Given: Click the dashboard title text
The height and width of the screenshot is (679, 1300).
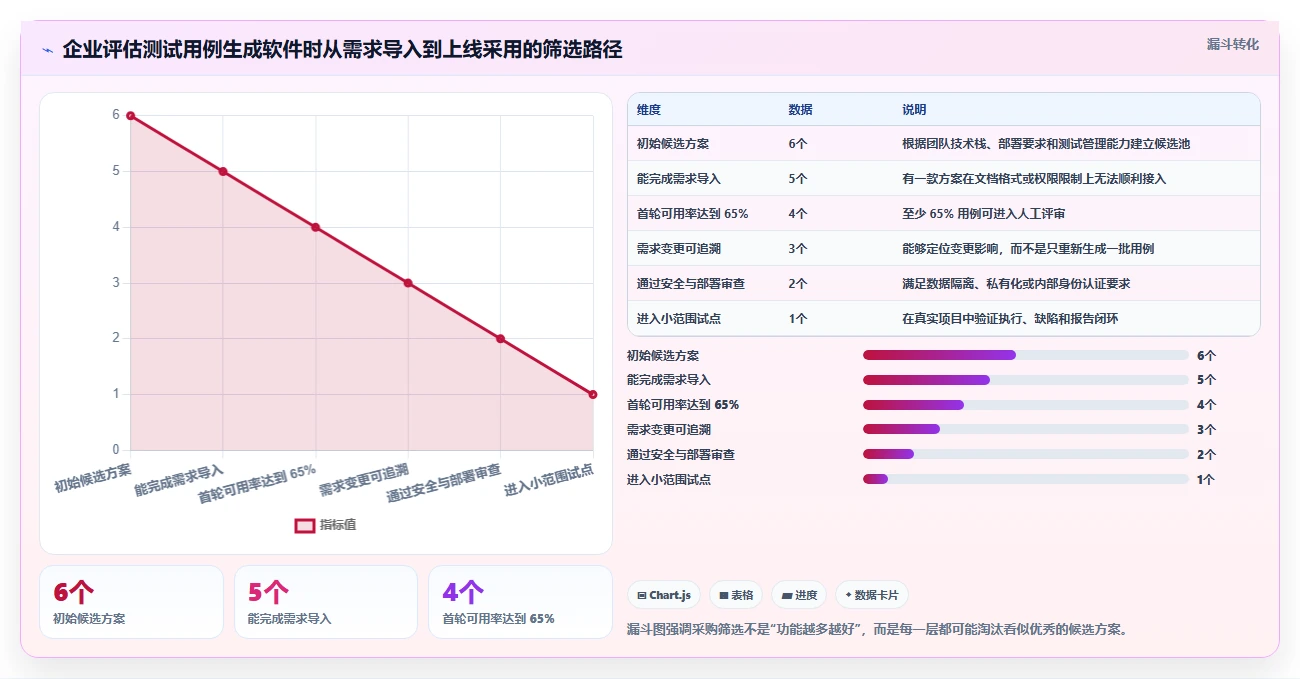Looking at the screenshot, I should (x=342, y=50).
